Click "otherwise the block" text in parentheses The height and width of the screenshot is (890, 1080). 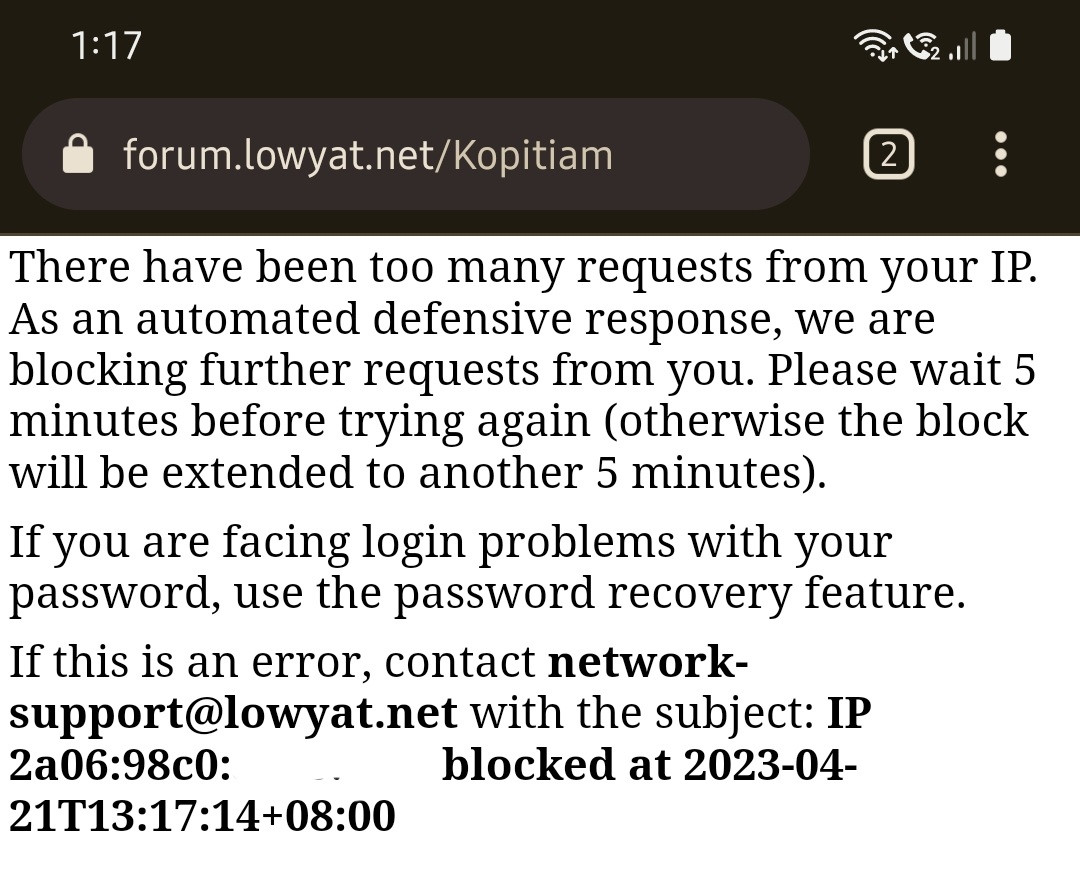click(822, 421)
